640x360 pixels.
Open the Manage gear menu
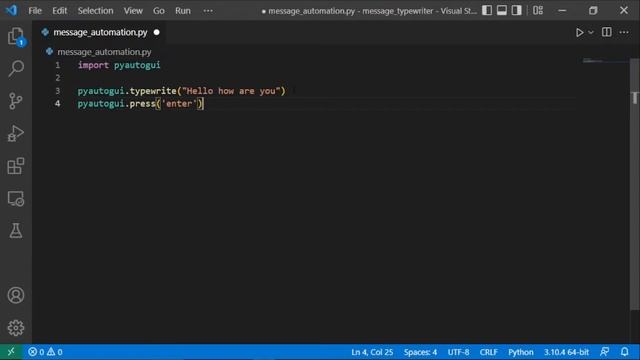(16, 328)
